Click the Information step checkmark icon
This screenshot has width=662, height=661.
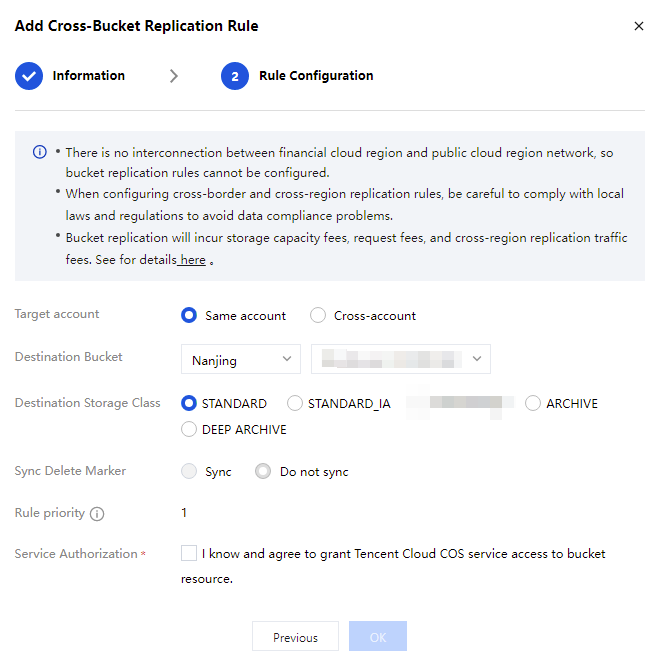pyautogui.click(x=29, y=76)
